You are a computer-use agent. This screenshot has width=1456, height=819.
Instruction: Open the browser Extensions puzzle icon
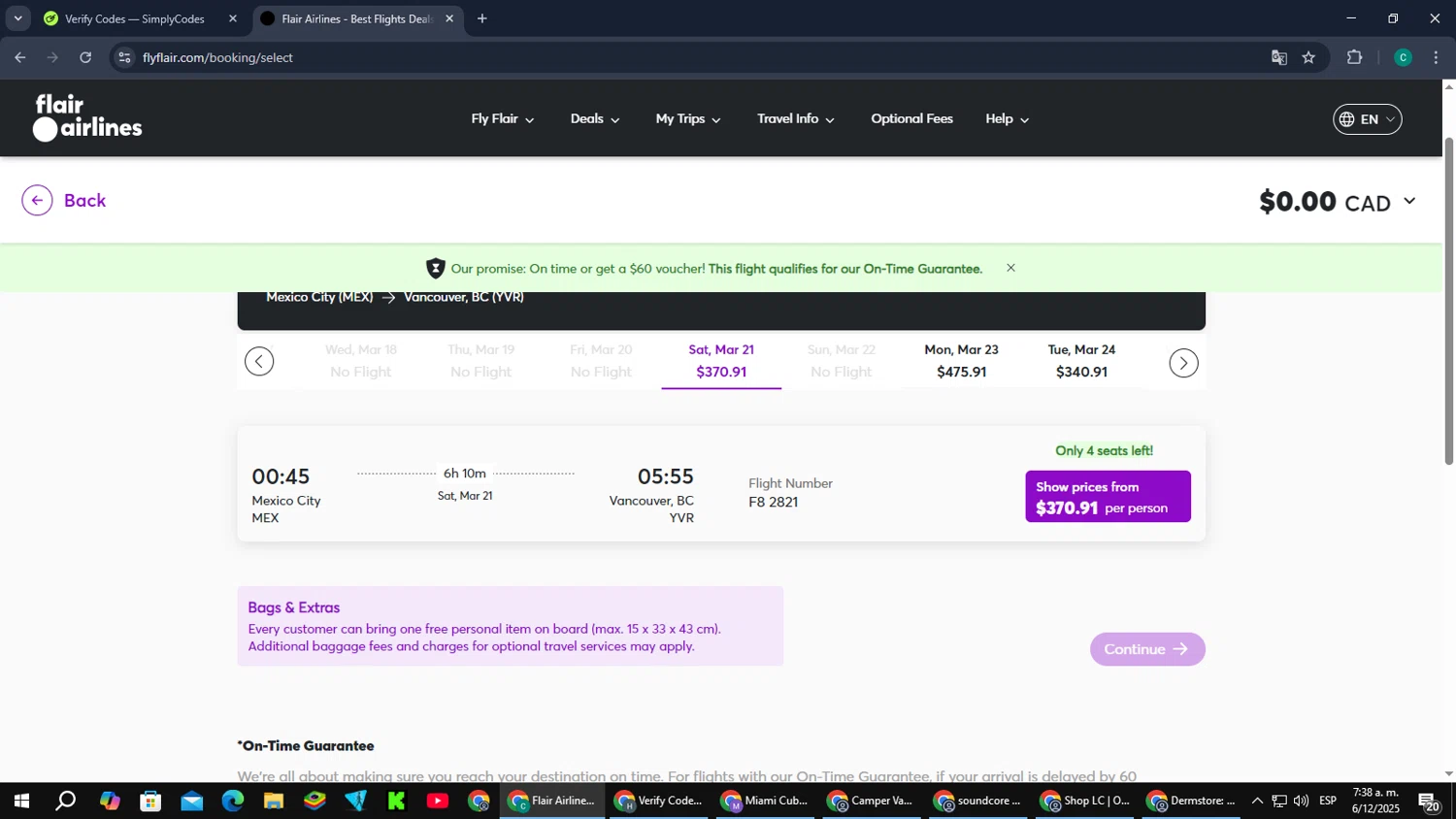(1355, 58)
